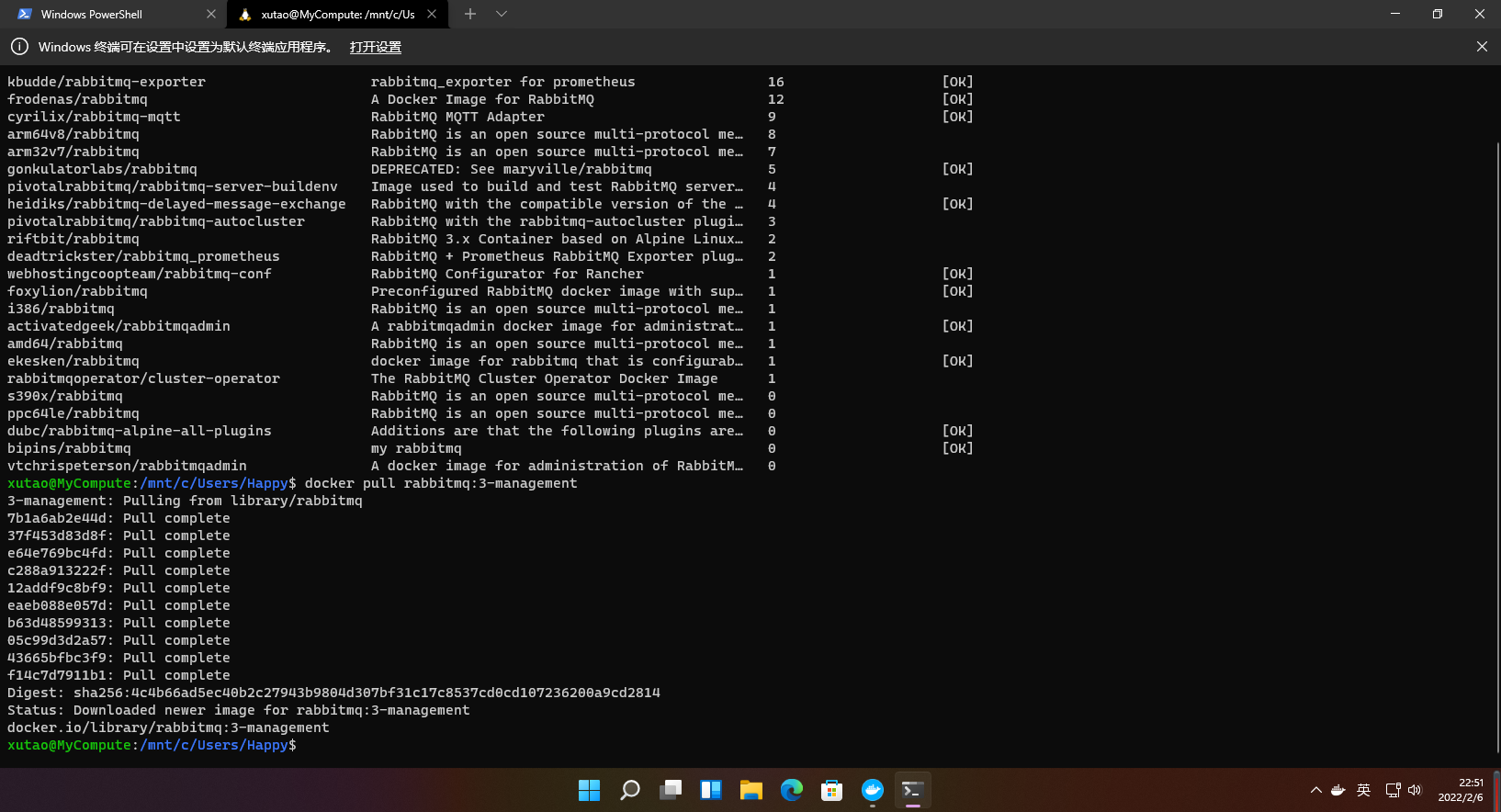Click the description "RabbitMQ MQTT Adapter"
The width and height of the screenshot is (1501, 812).
coord(457,117)
